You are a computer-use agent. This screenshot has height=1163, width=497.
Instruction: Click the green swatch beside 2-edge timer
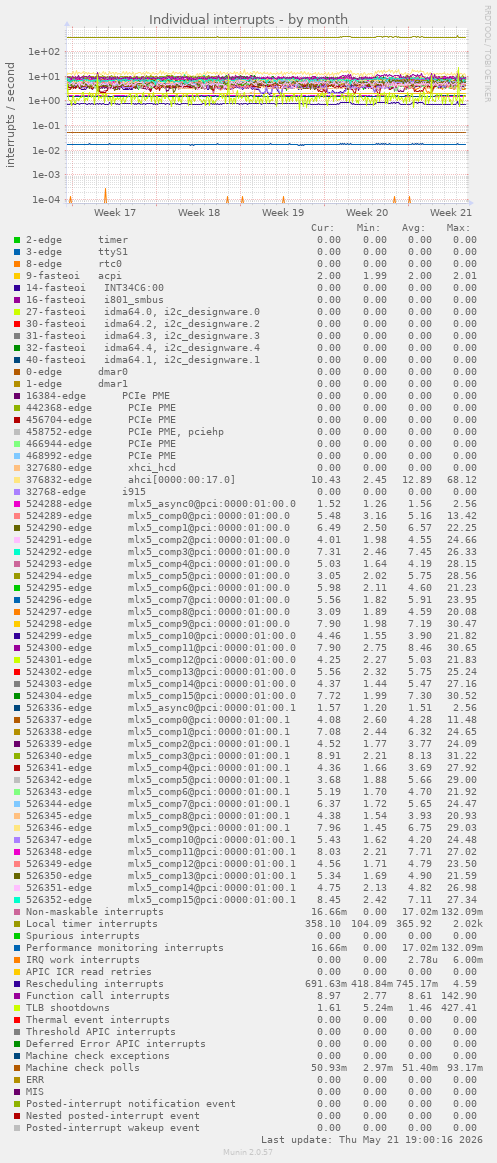tap(17, 240)
